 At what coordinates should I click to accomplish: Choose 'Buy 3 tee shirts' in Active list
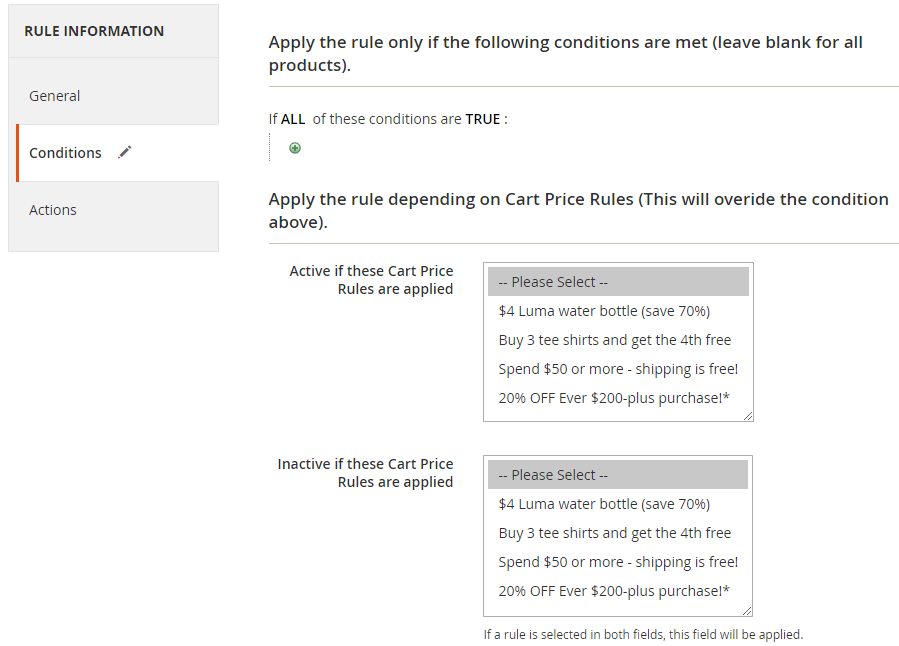[617, 340]
